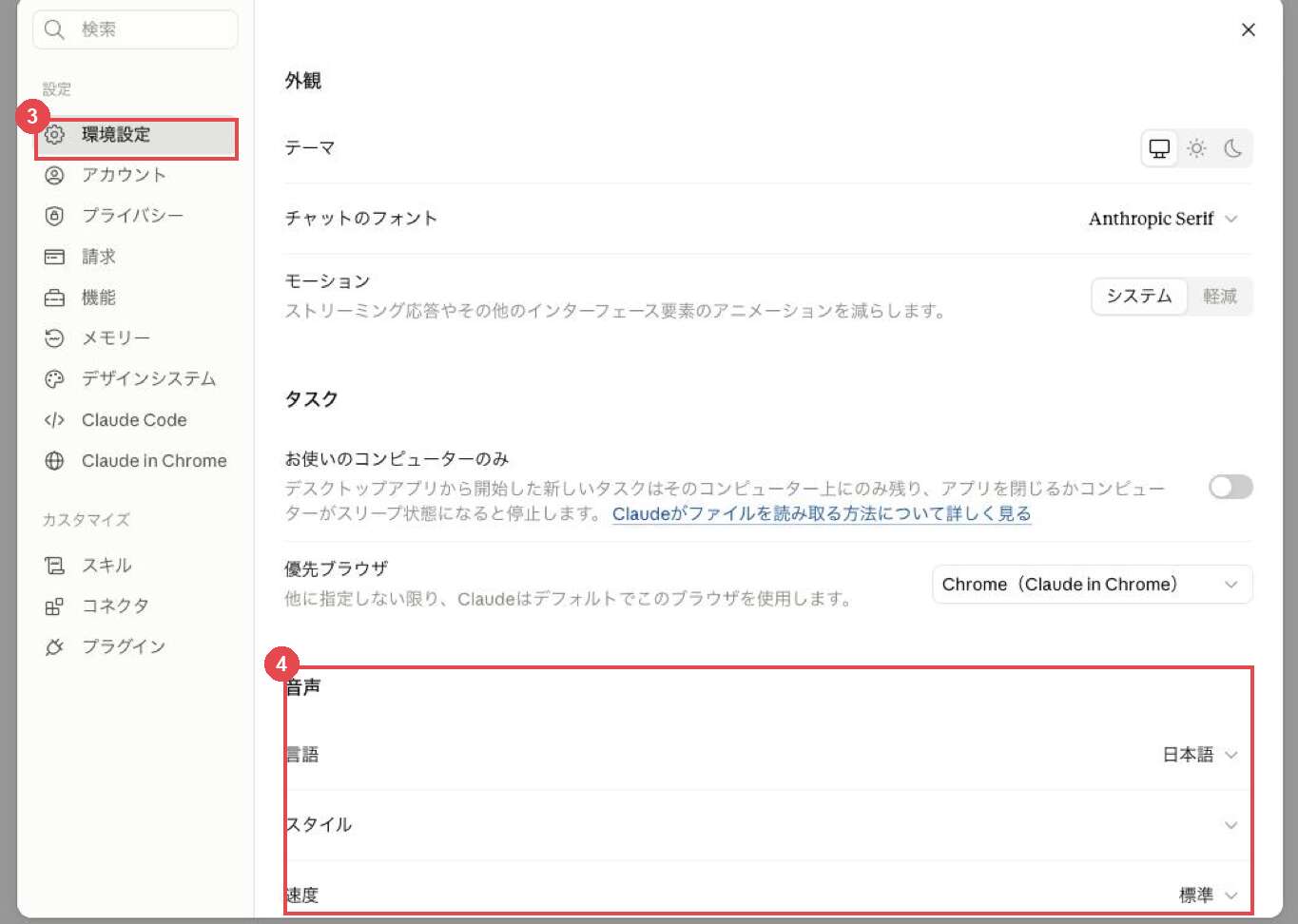Click the gear icon beside 環境設定
The image size is (1298, 924).
coord(54,135)
